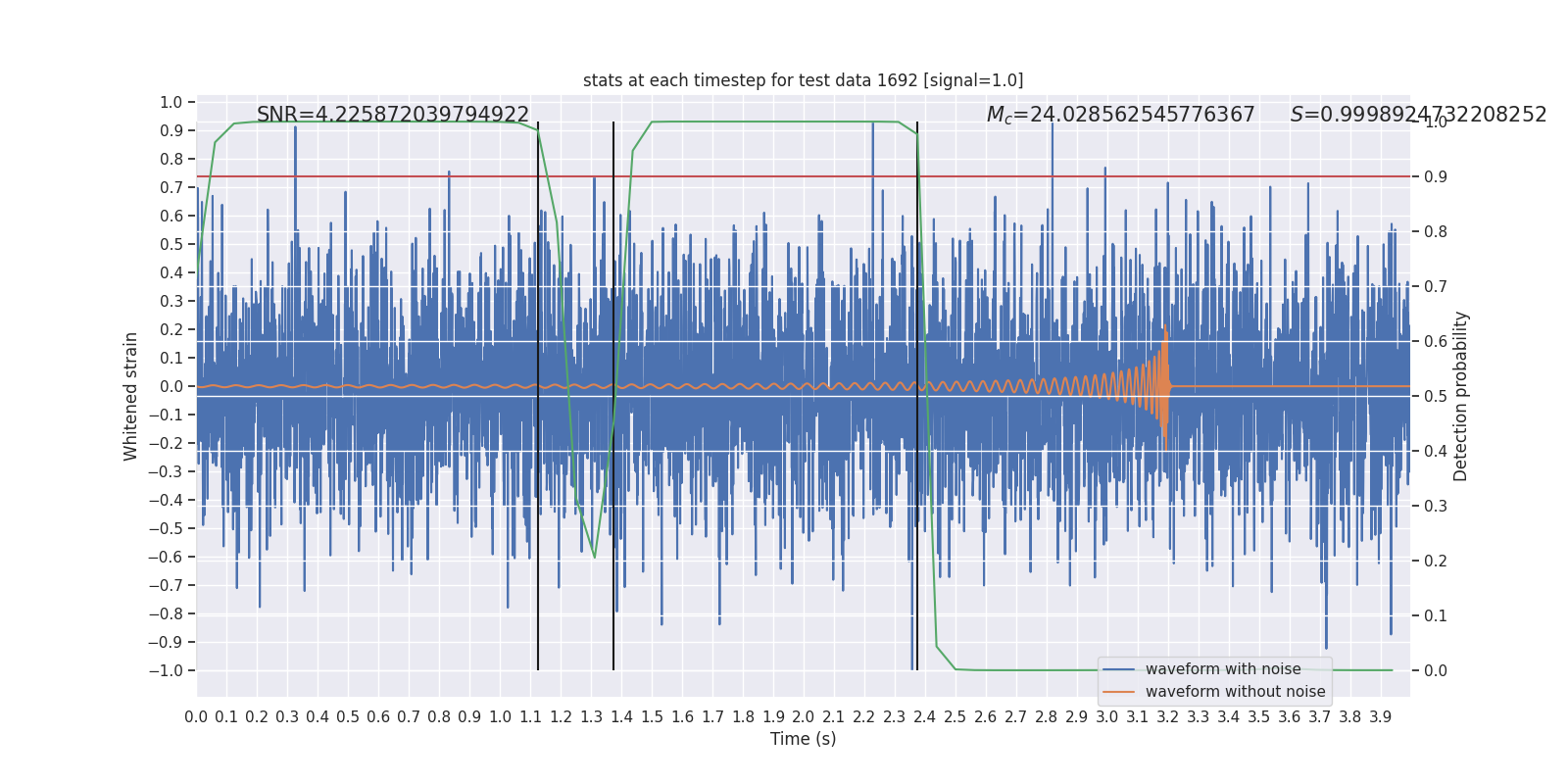
Task: Select the 2.4 tick on the Time axis
Action: 925,717
